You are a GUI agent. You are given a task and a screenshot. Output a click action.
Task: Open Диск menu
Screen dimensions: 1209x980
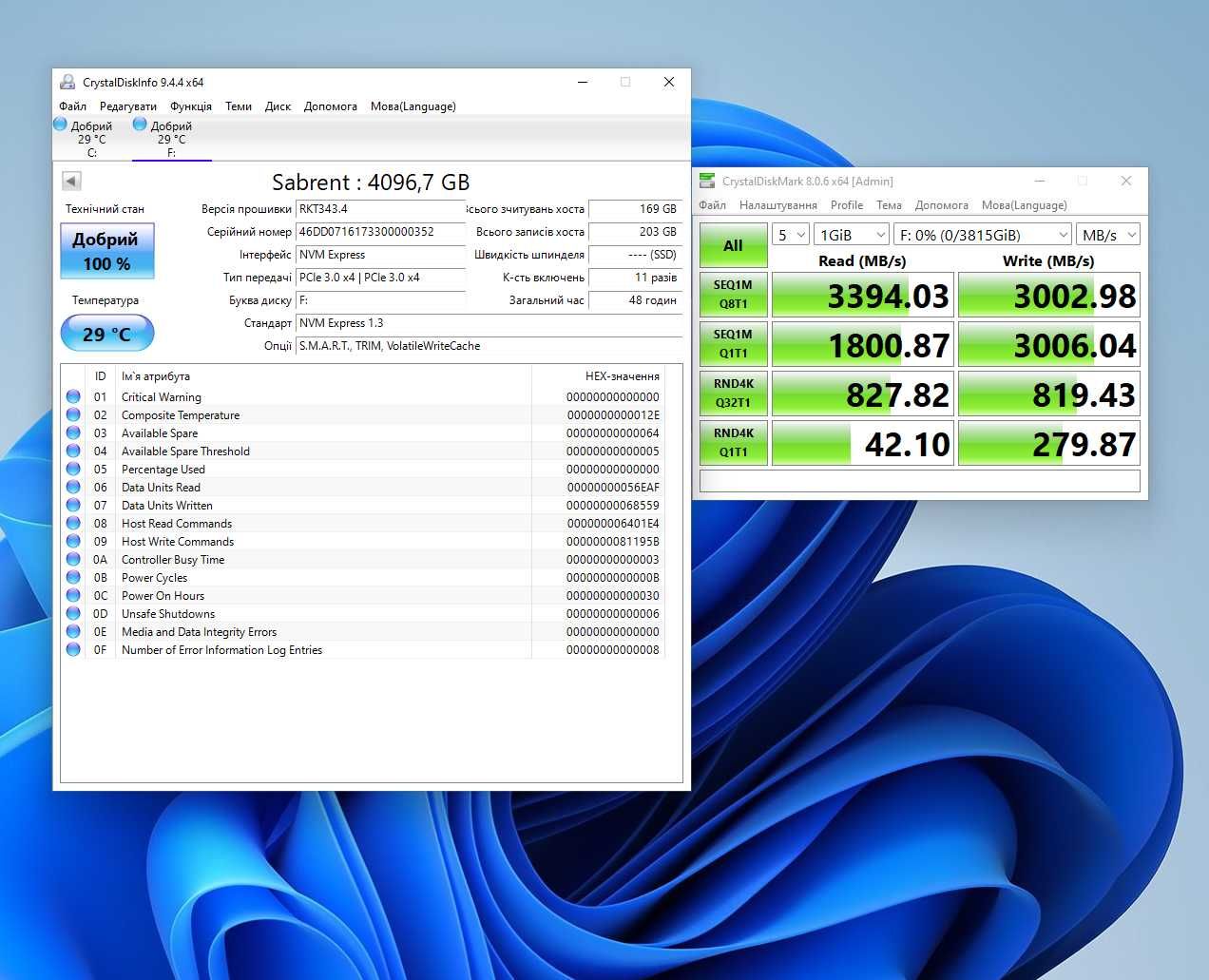coord(278,106)
